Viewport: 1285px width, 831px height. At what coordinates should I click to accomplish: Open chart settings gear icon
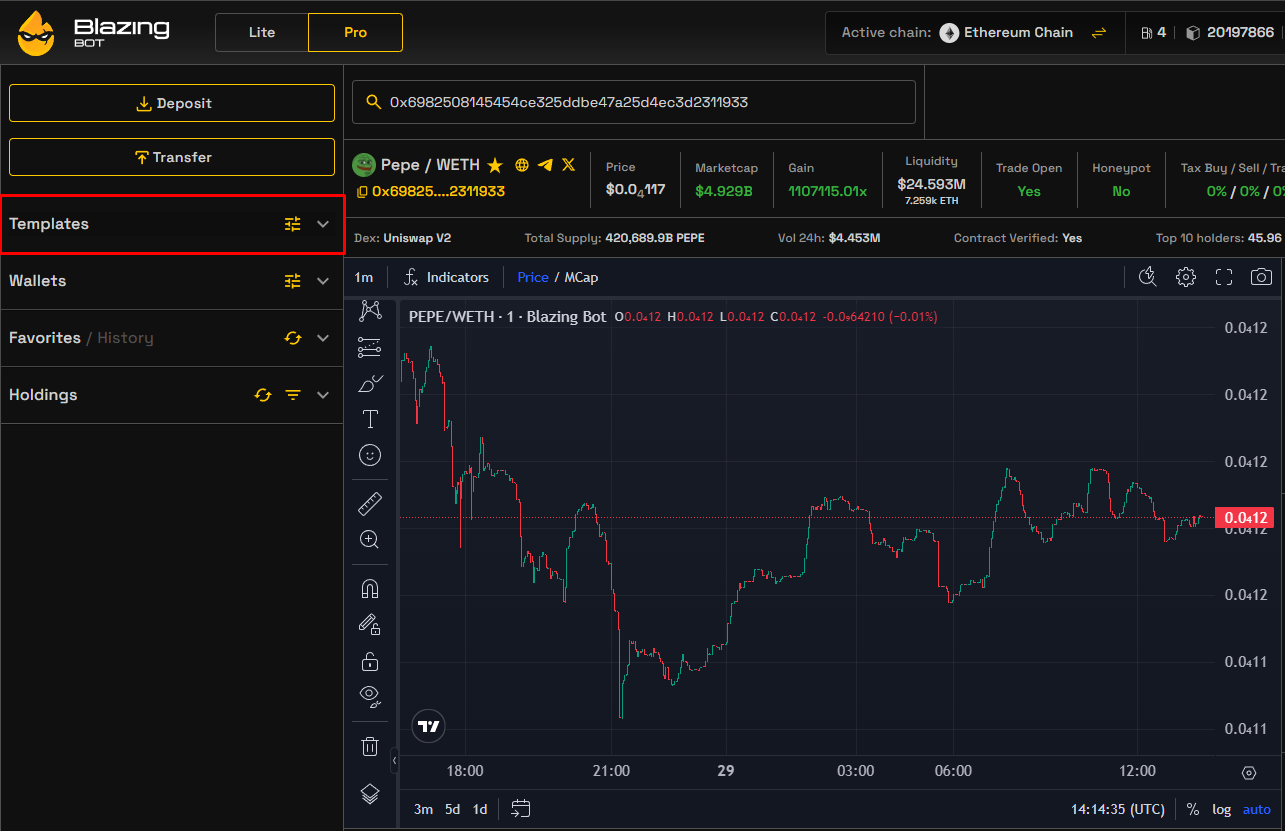click(x=1185, y=277)
